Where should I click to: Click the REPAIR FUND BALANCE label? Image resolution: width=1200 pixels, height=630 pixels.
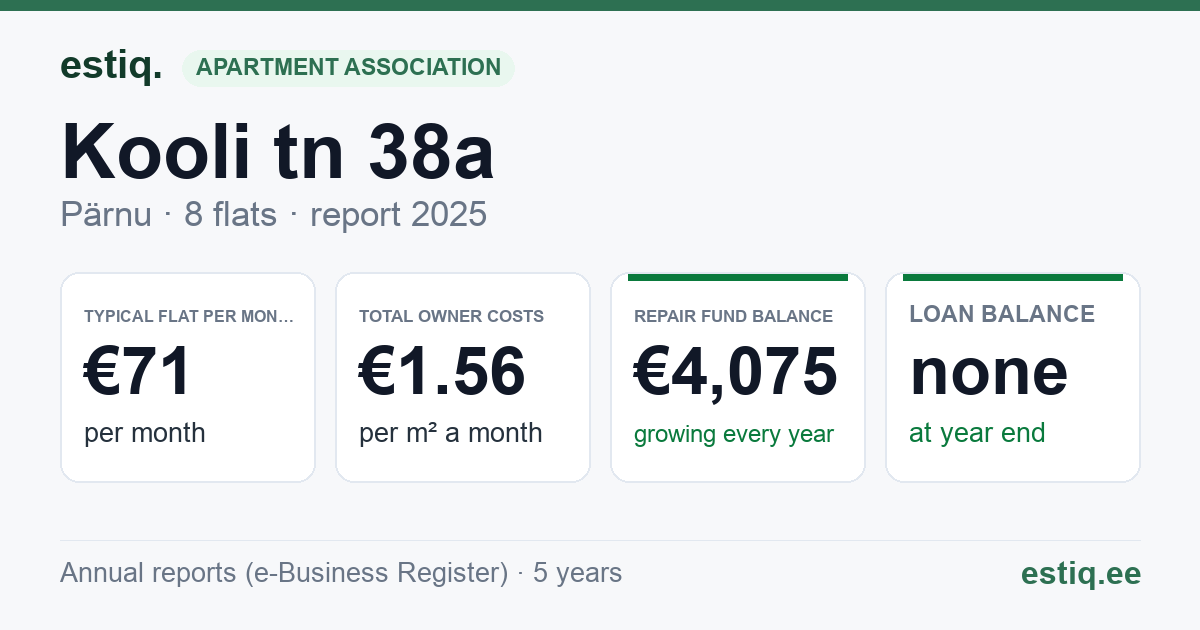point(733,317)
